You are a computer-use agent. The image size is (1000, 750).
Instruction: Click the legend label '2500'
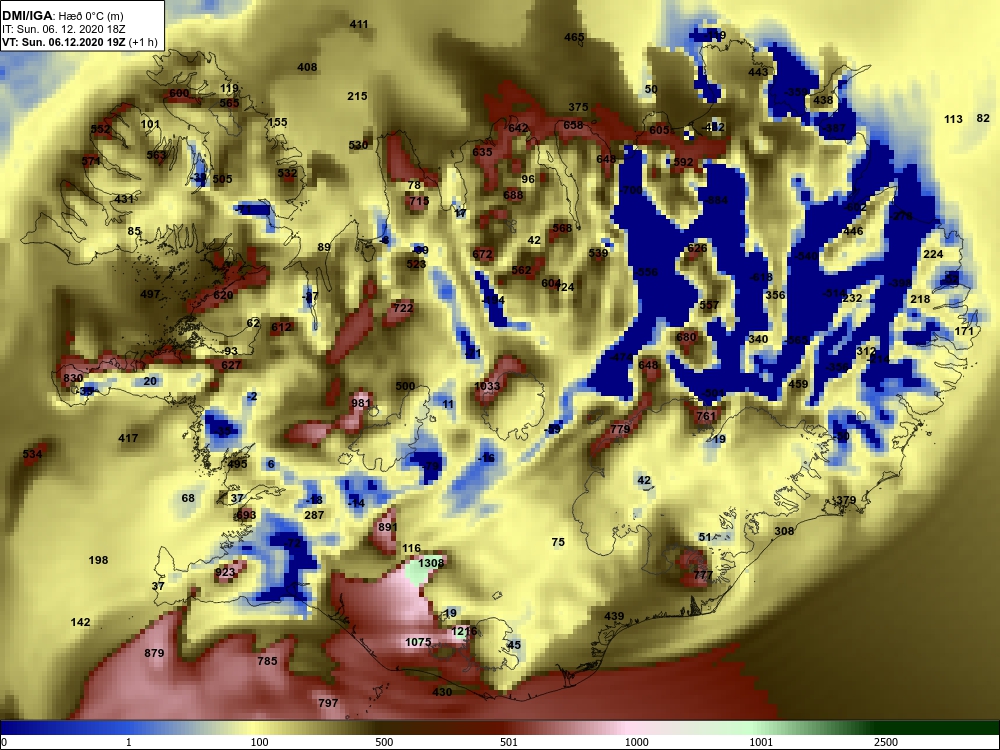pyautogui.click(x=885, y=742)
